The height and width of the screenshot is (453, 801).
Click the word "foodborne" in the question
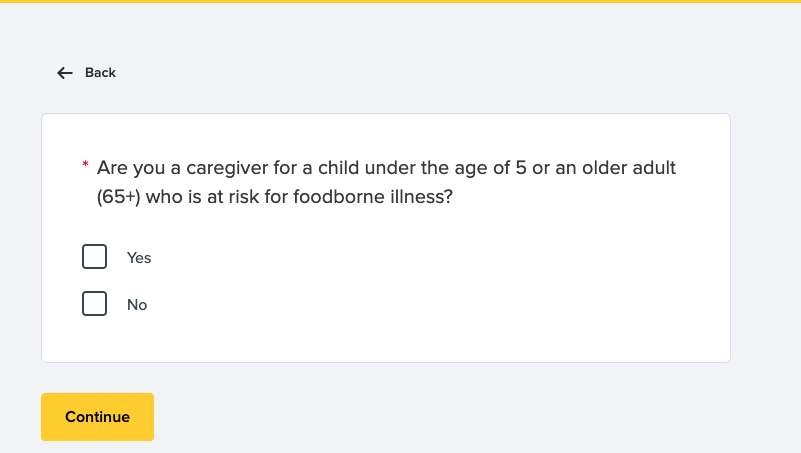[x=342, y=197]
